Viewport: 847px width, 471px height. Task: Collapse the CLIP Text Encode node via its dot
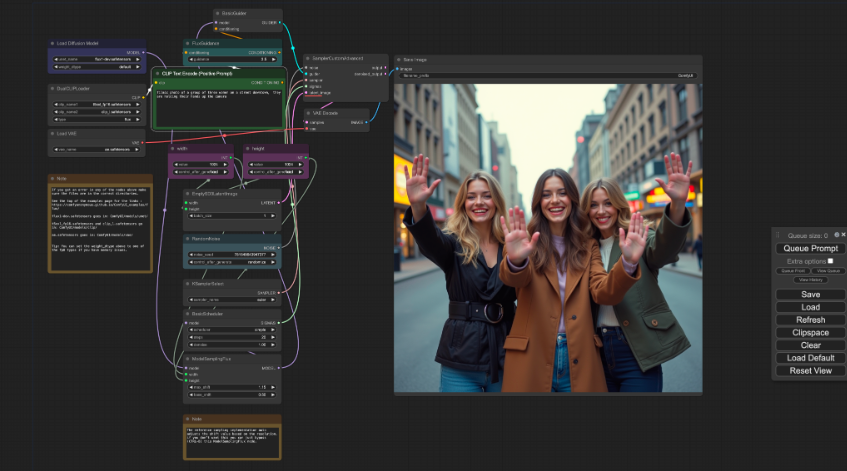(x=157, y=73)
